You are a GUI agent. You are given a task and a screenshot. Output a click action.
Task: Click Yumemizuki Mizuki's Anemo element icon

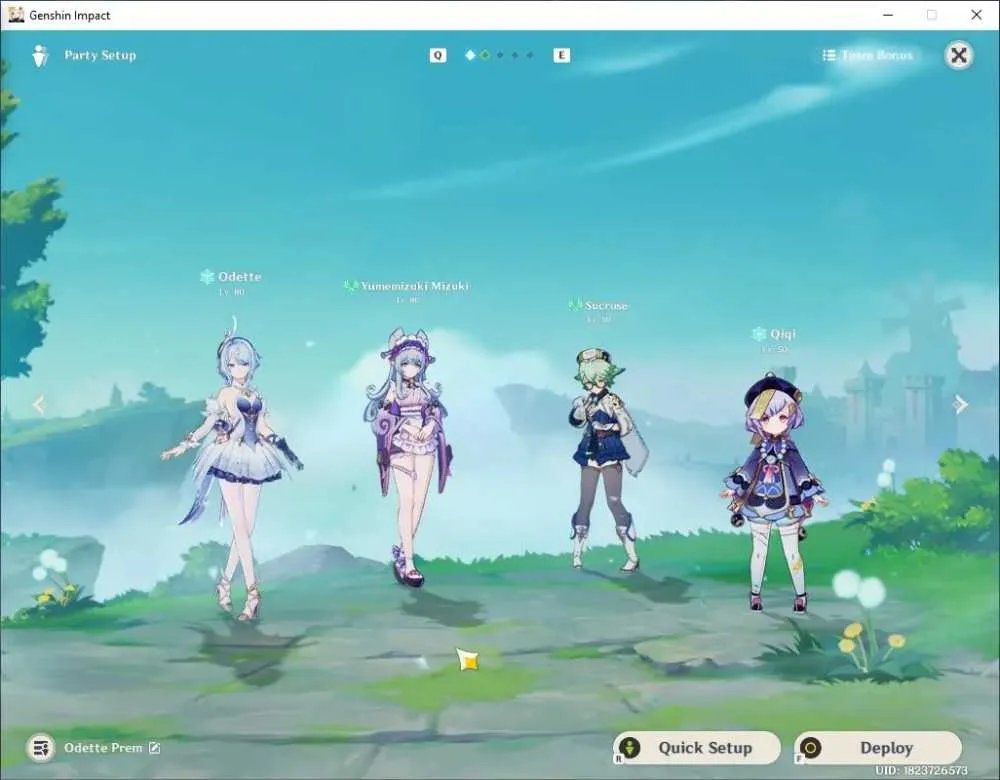pos(350,286)
